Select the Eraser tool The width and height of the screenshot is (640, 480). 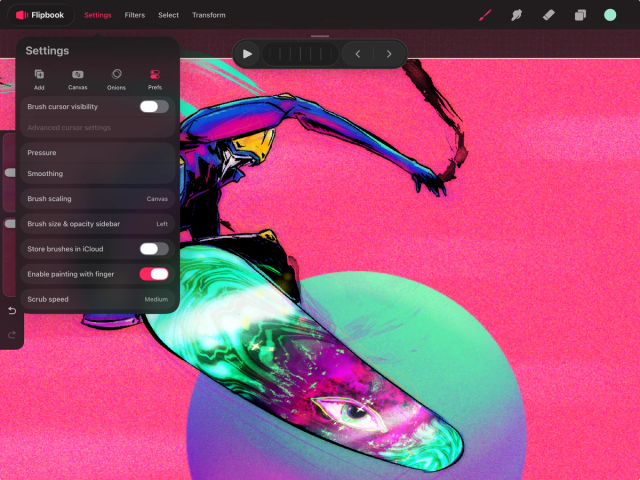(548, 16)
